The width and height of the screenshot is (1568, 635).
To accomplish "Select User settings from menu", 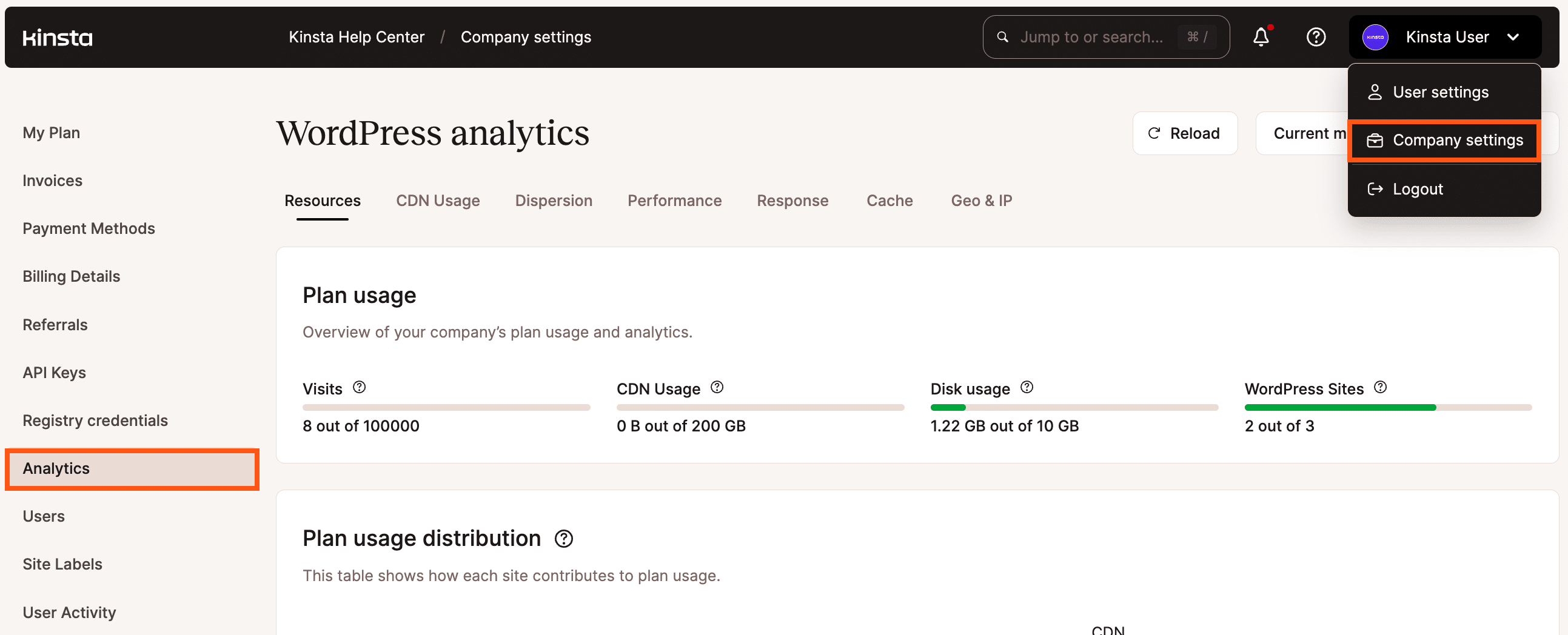I will pyautogui.click(x=1444, y=92).
